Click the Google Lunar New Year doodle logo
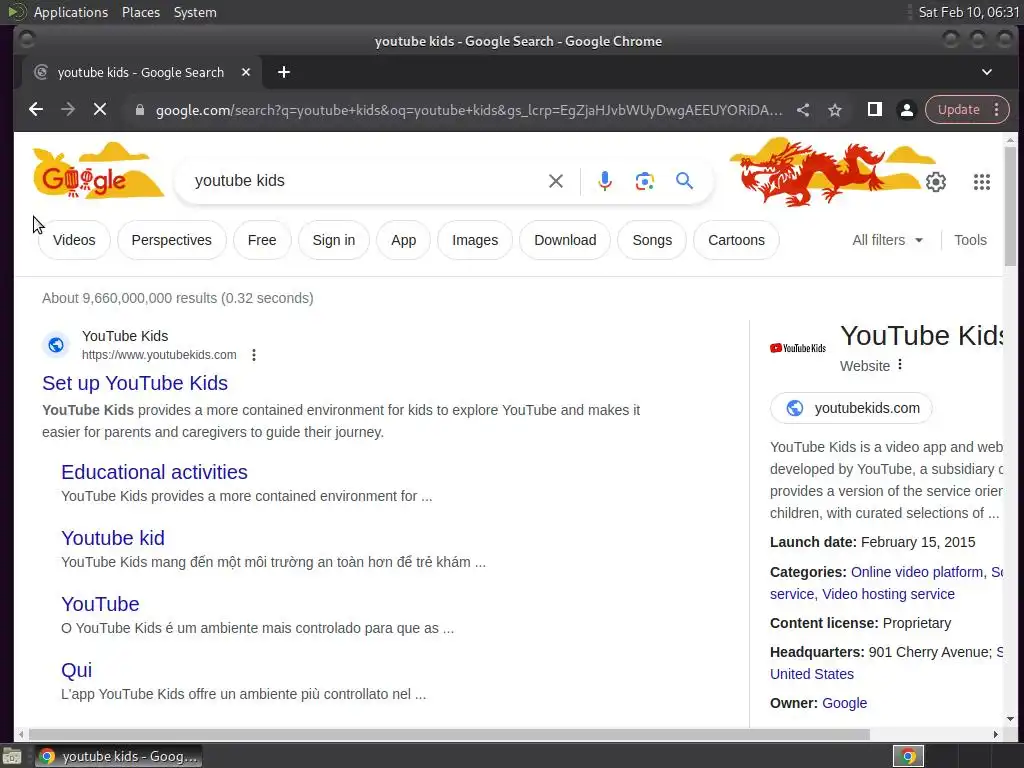The image size is (1024, 768). tap(97, 172)
